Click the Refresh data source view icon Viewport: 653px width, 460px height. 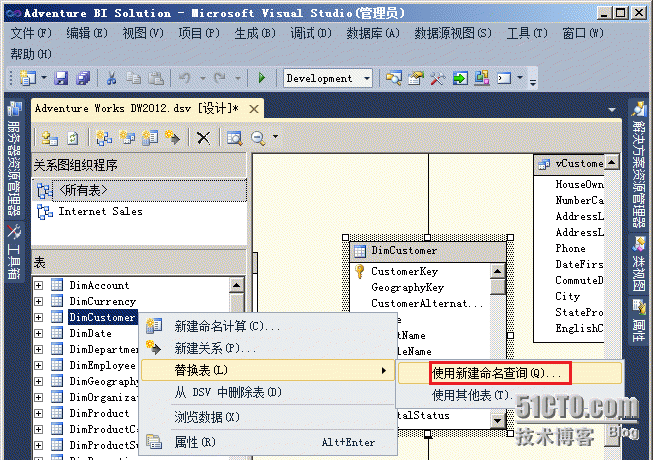tap(72, 137)
